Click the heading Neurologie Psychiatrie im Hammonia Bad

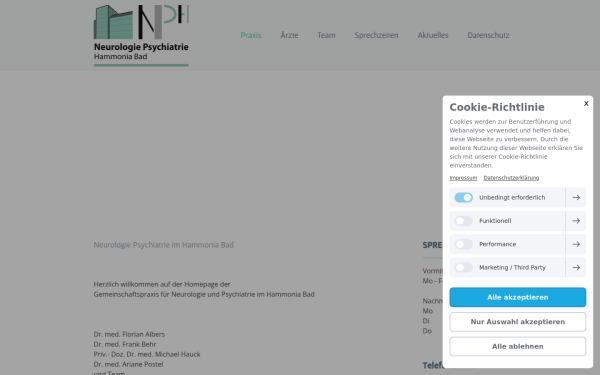point(163,245)
